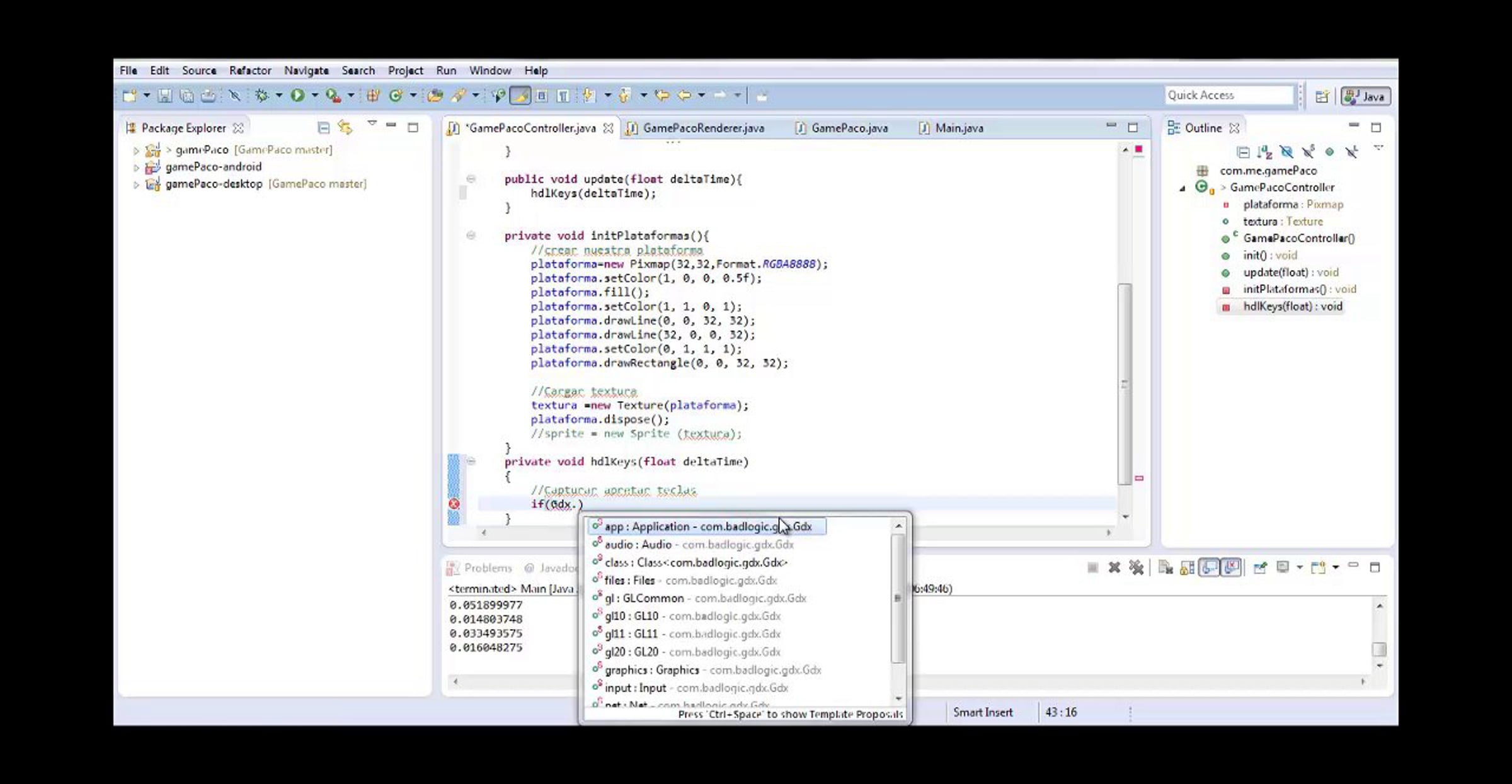Screen dimensions: 1512x784
Task: Click the completion popup scrollbar thumb
Action: click(x=898, y=598)
